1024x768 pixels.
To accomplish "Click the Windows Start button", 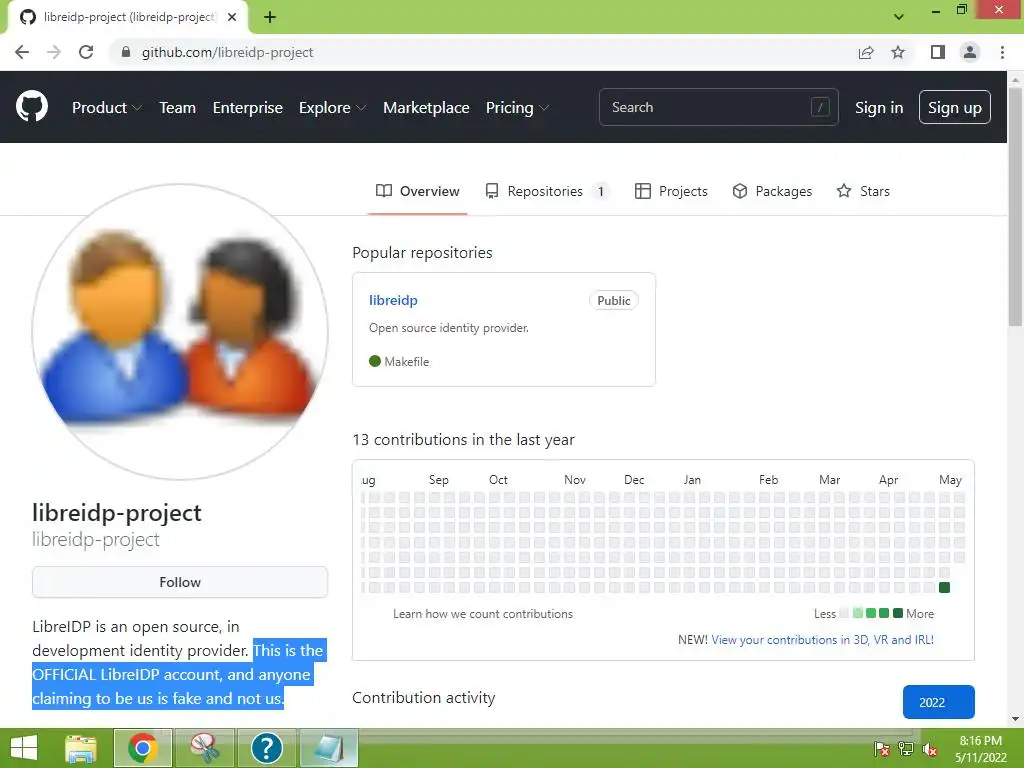I will click(x=24, y=748).
